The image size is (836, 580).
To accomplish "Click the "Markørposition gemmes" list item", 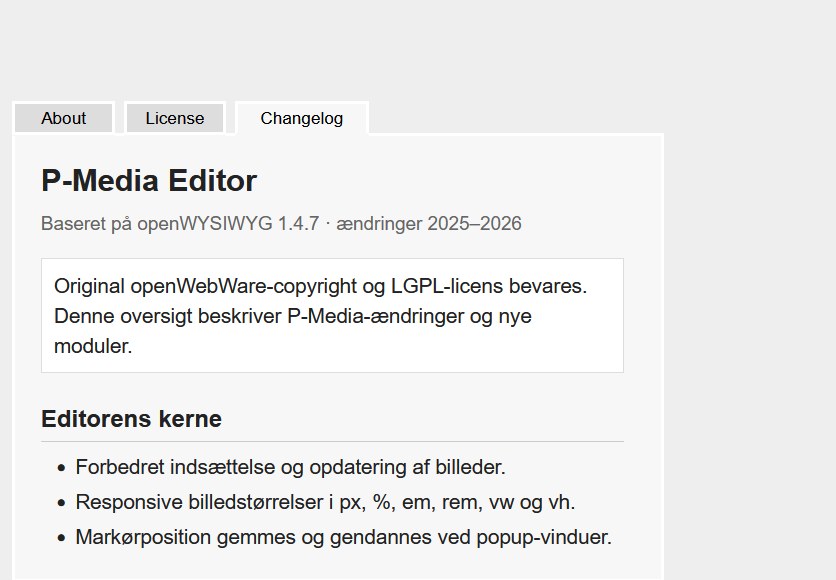I will click(x=343, y=537).
